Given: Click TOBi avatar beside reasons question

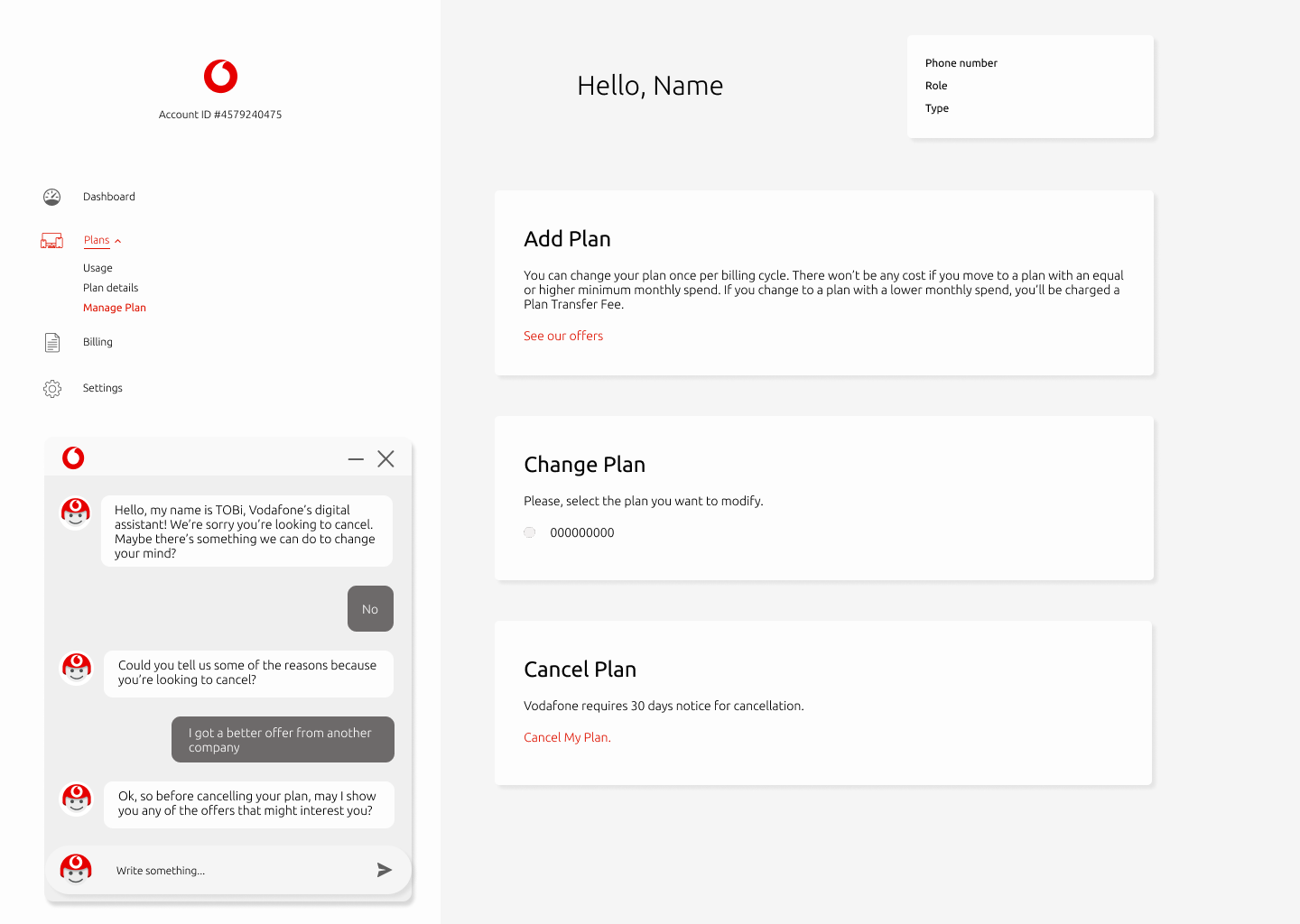Looking at the screenshot, I should coord(77,669).
